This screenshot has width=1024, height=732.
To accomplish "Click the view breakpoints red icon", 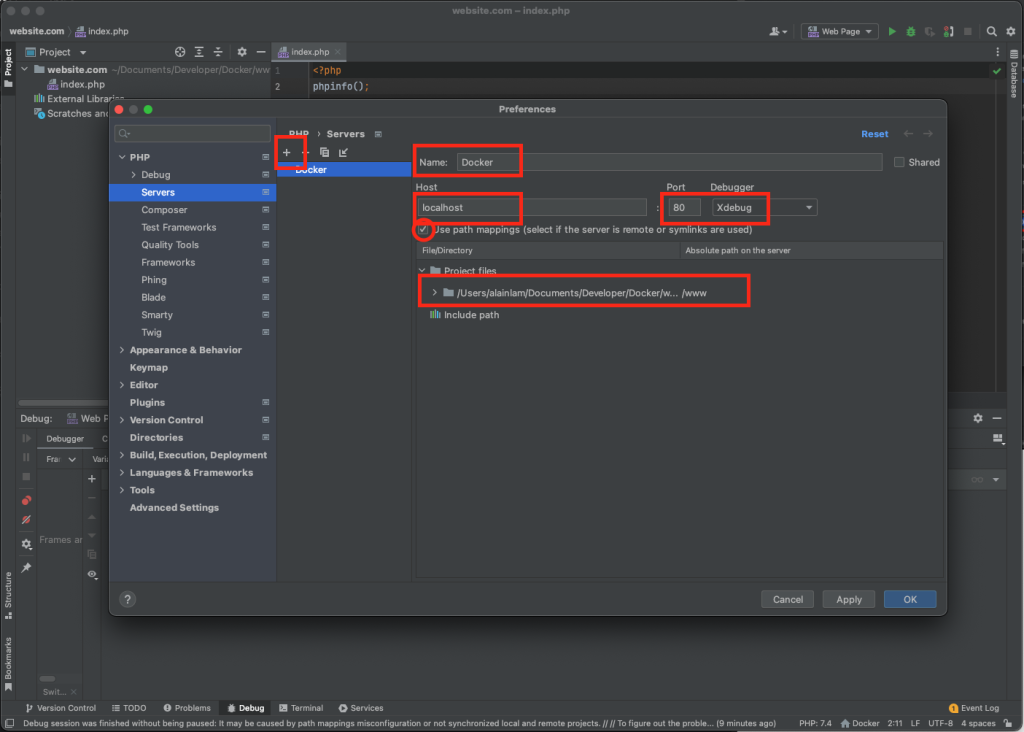I will click(x=26, y=500).
